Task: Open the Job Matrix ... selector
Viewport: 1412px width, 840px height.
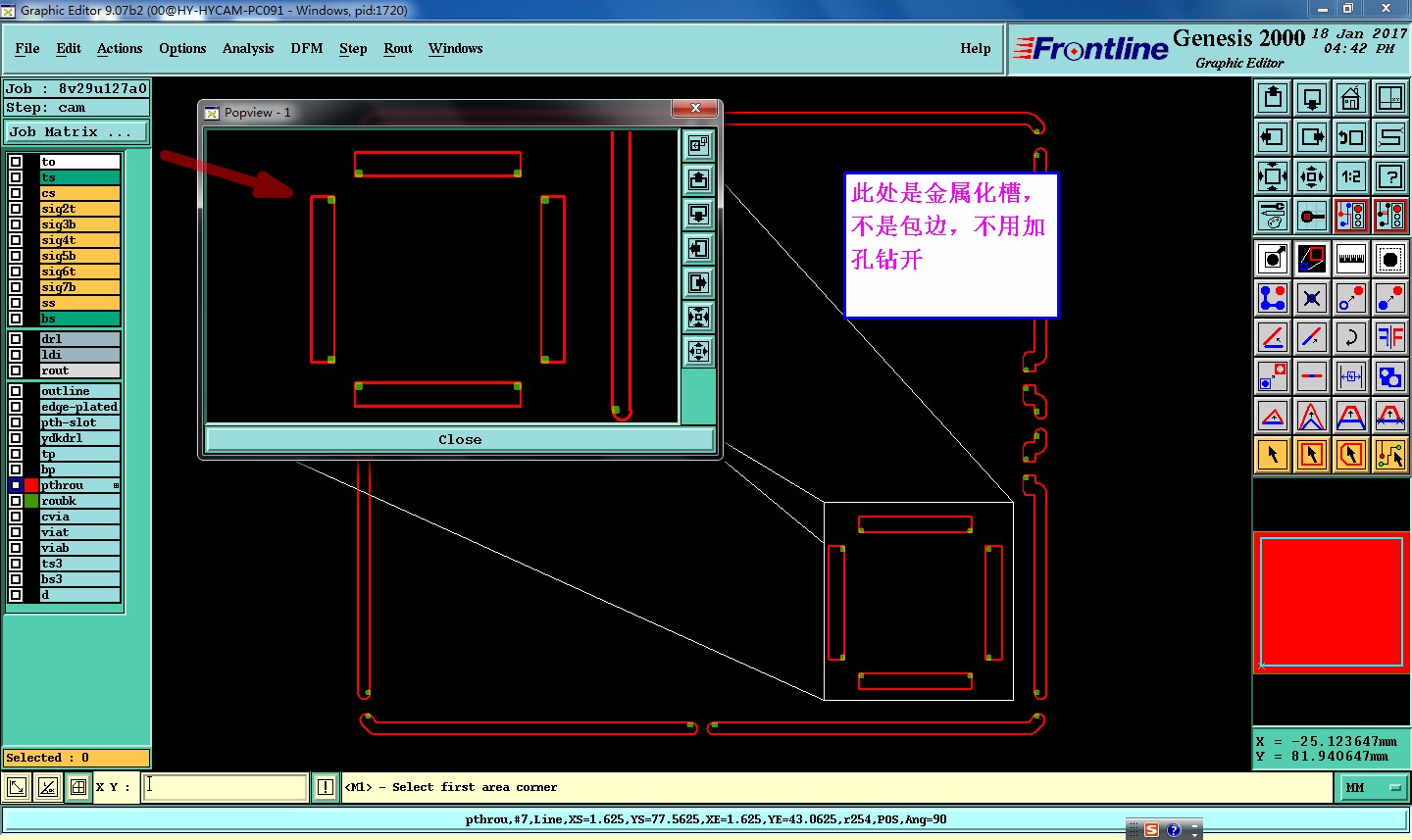Action: point(76,131)
